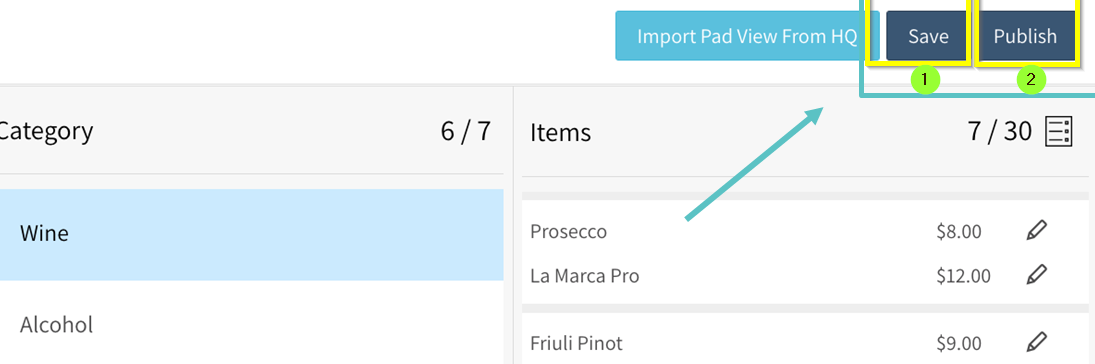The height and width of the screenshot is (364, 1095).
Task: Click Import Pad View From HQ
Action: point(747,36)
